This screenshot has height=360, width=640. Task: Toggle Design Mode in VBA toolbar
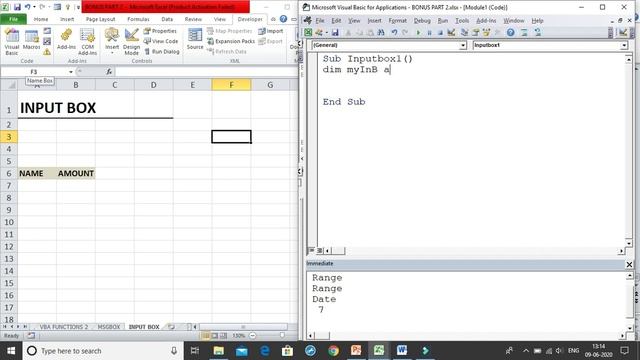coord(451,32)
